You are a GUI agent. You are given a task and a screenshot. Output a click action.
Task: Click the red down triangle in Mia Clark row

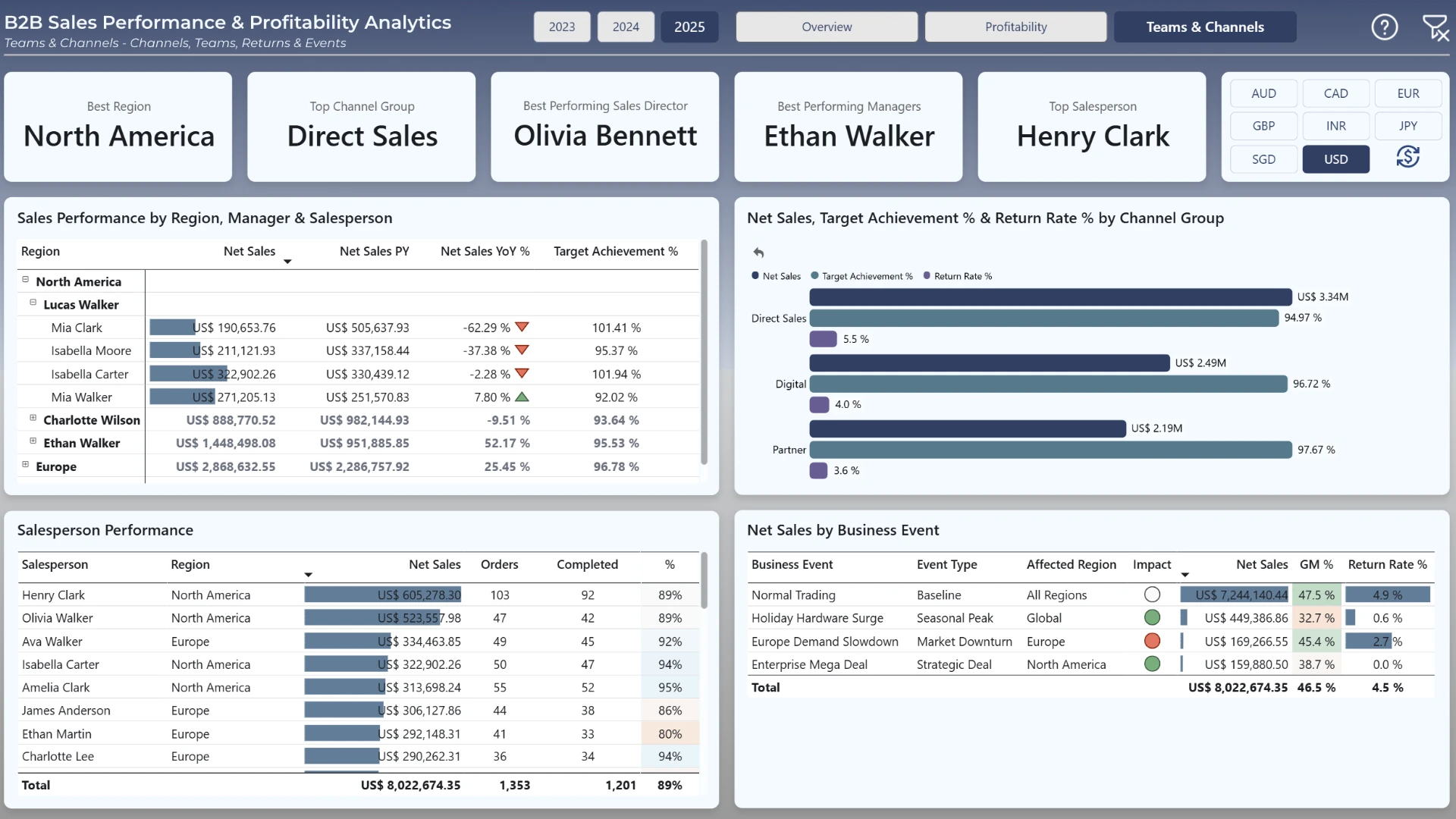point(522,327)
